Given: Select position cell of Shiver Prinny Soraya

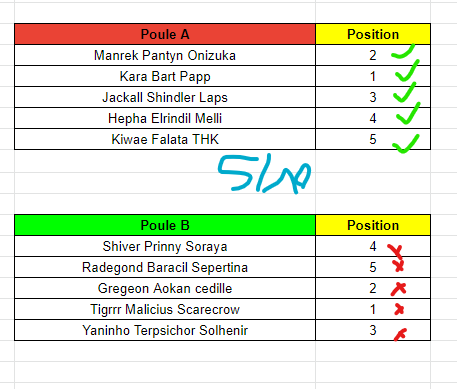Looking at the screenshot, I should tap(373, 246).
